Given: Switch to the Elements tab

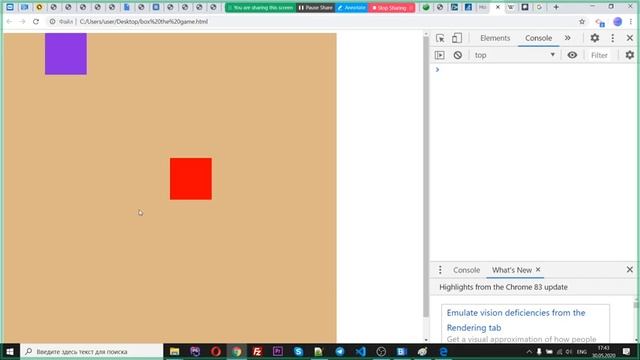Looking at the screenshot, I should coord(495,38).
